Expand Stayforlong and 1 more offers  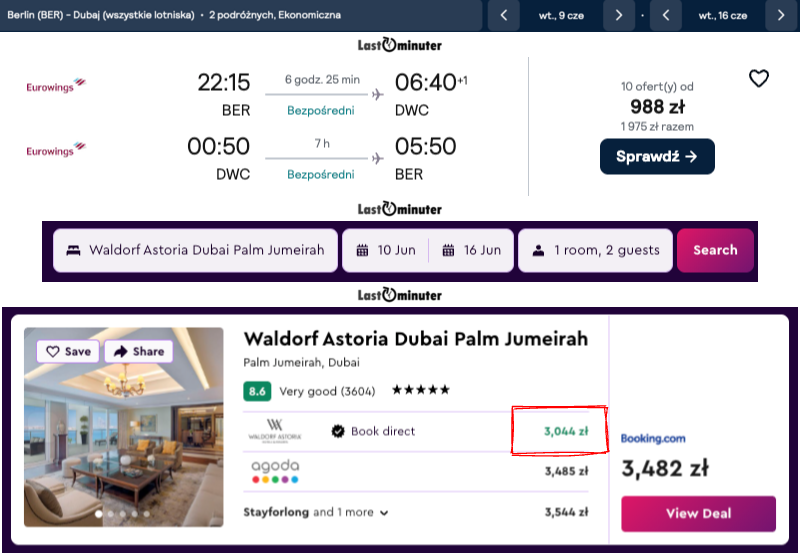pos(316,512)
